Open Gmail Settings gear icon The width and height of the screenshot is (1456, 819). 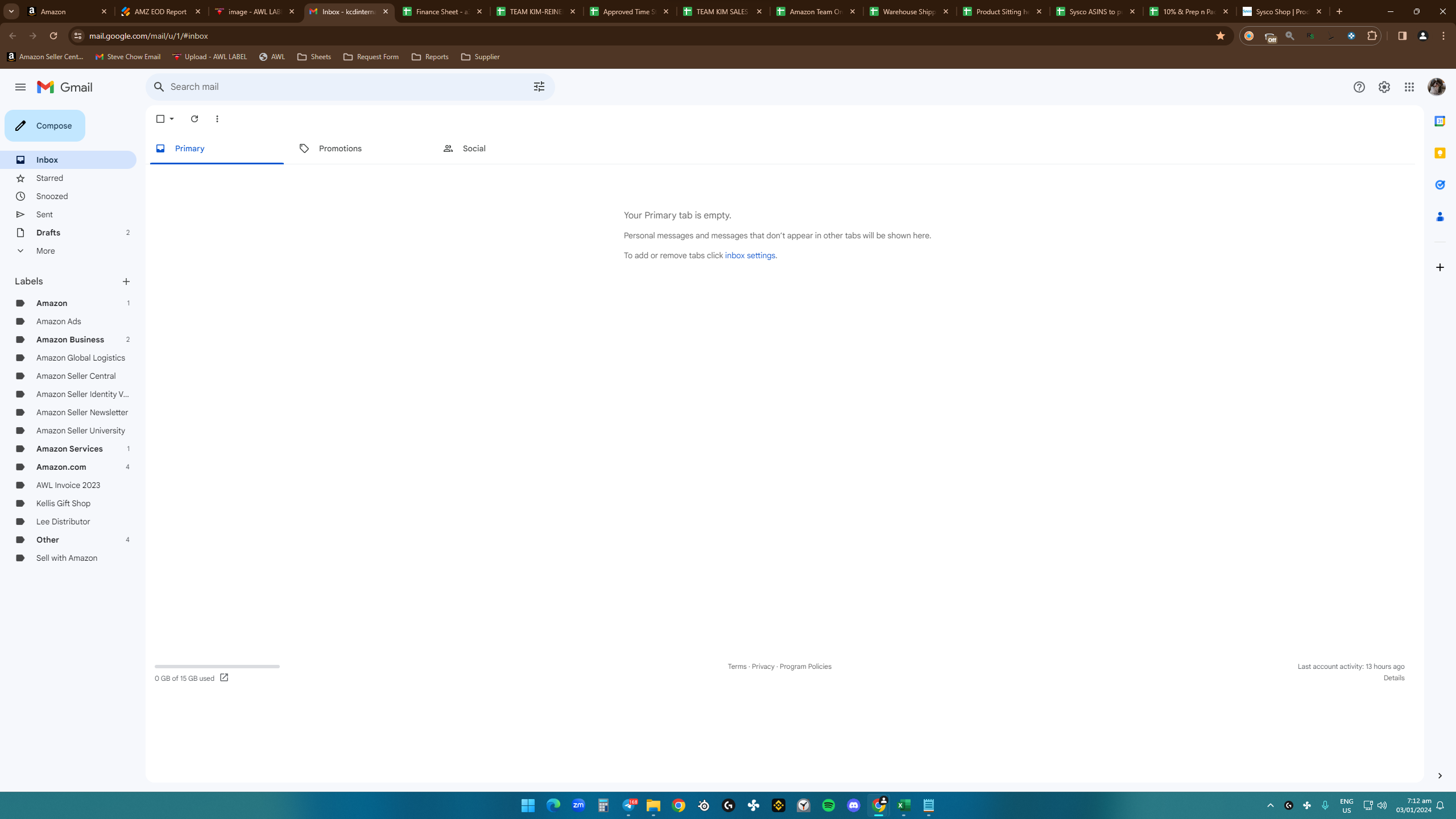[x=1384, y=87]
